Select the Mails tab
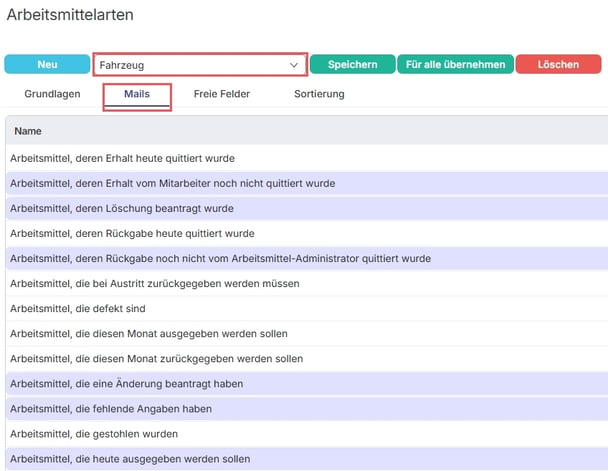Viewport: 608px width, 471px height. 137,94
